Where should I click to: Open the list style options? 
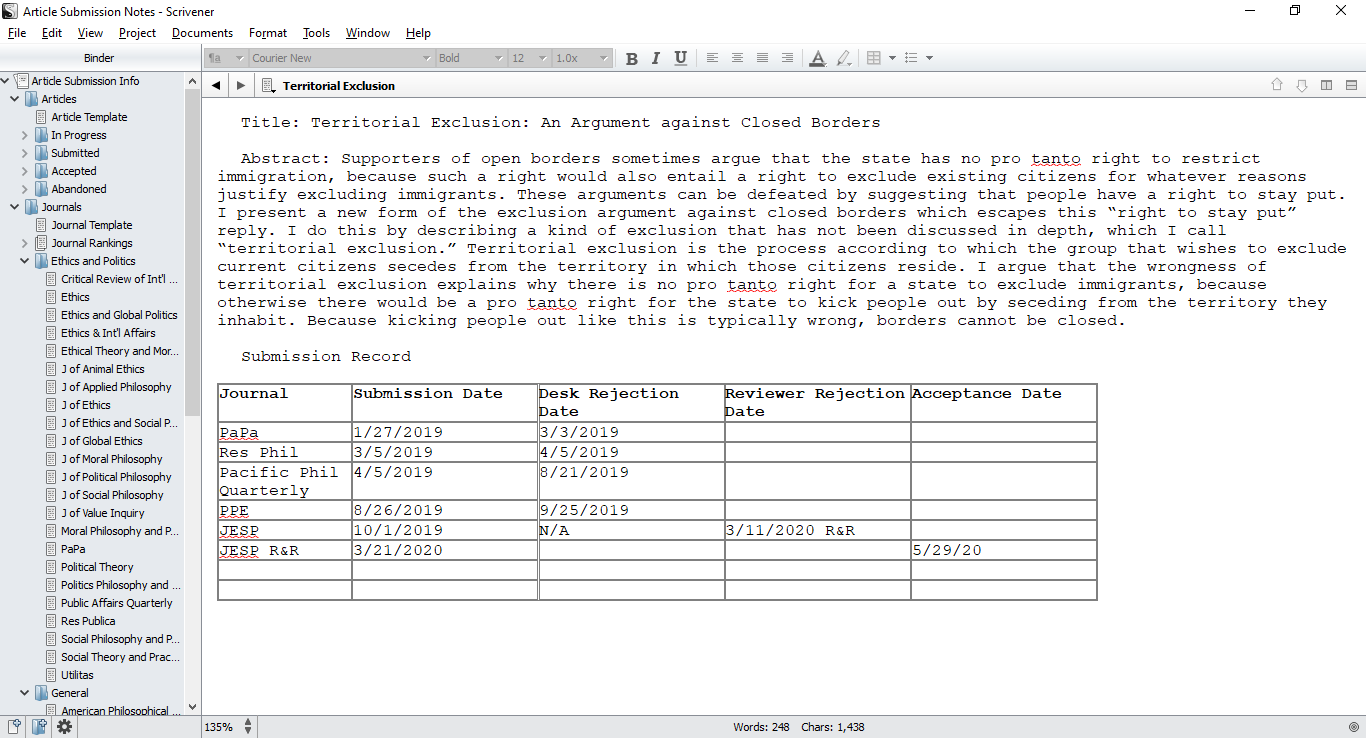point(911,58)
